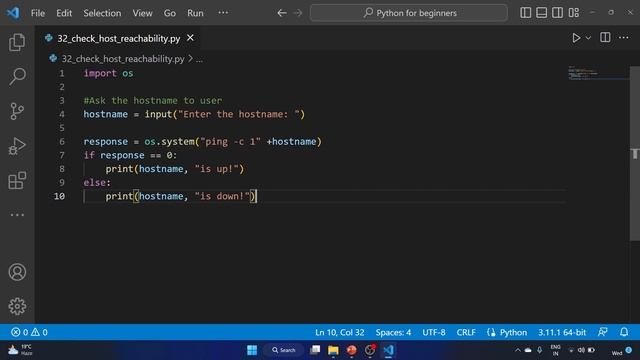
Task: Open File Explorer from taskbar
Action: coord(333,350)
